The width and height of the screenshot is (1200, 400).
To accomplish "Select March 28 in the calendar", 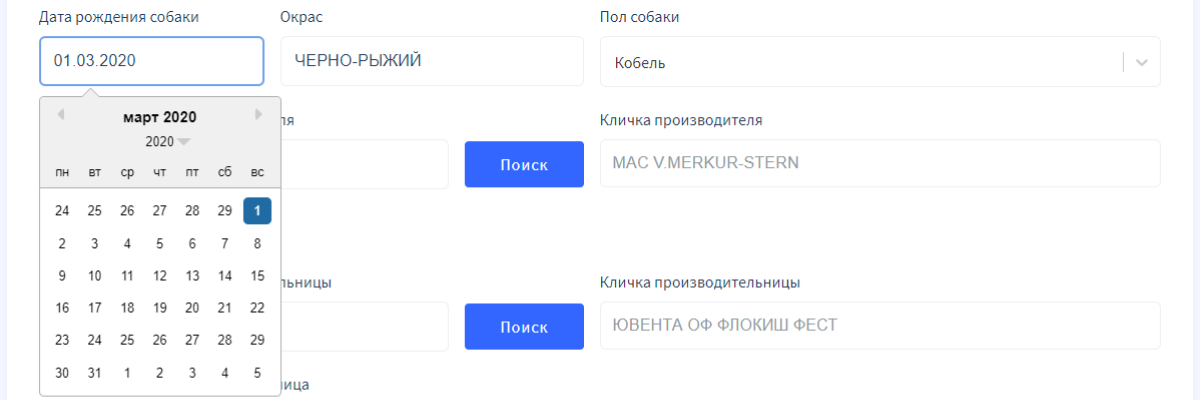I will (x=225, y=340).
